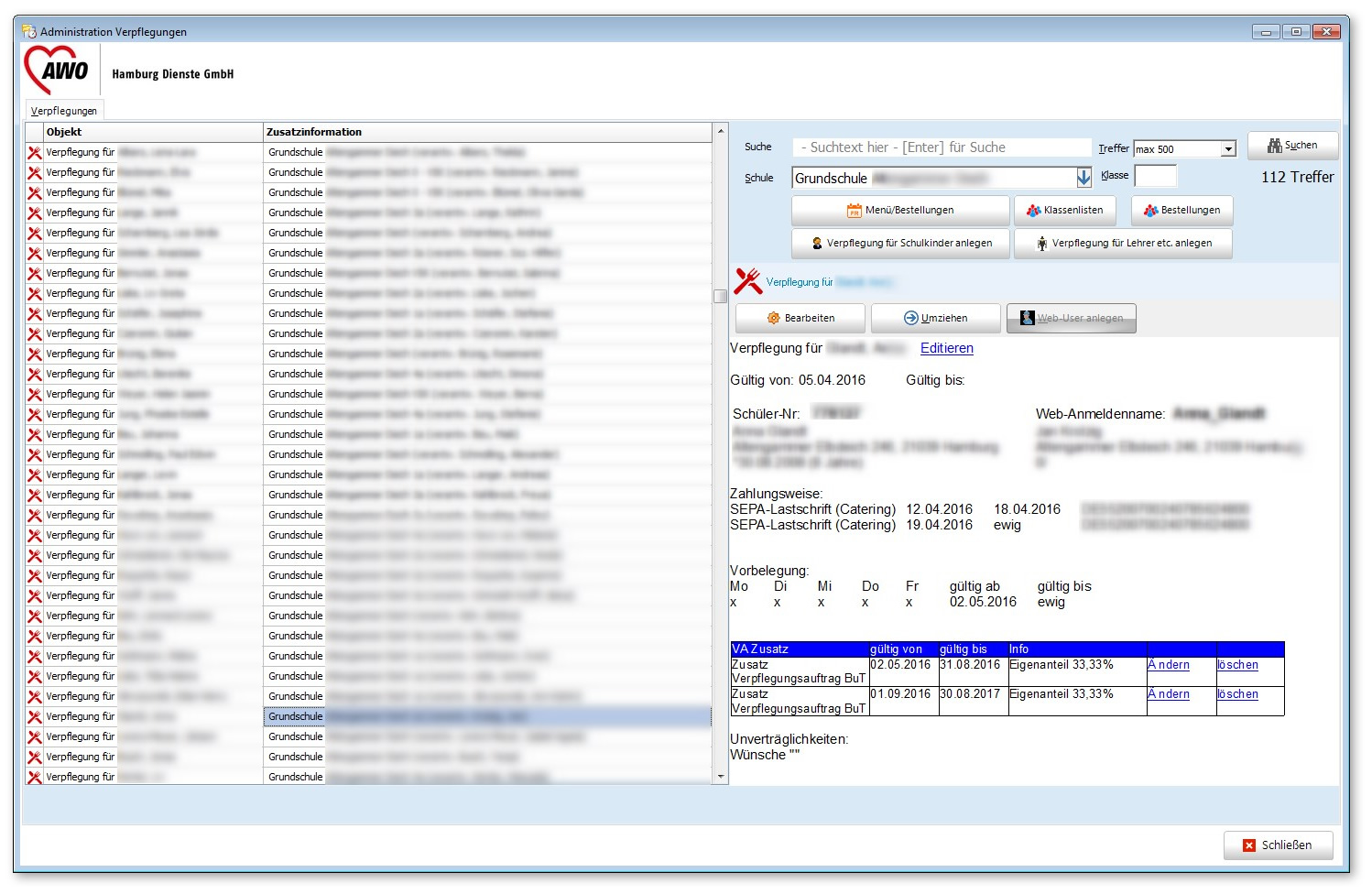This screenshot has width=1372, height=894.
Task: Open the Editieren link
Action: [946, 348]
